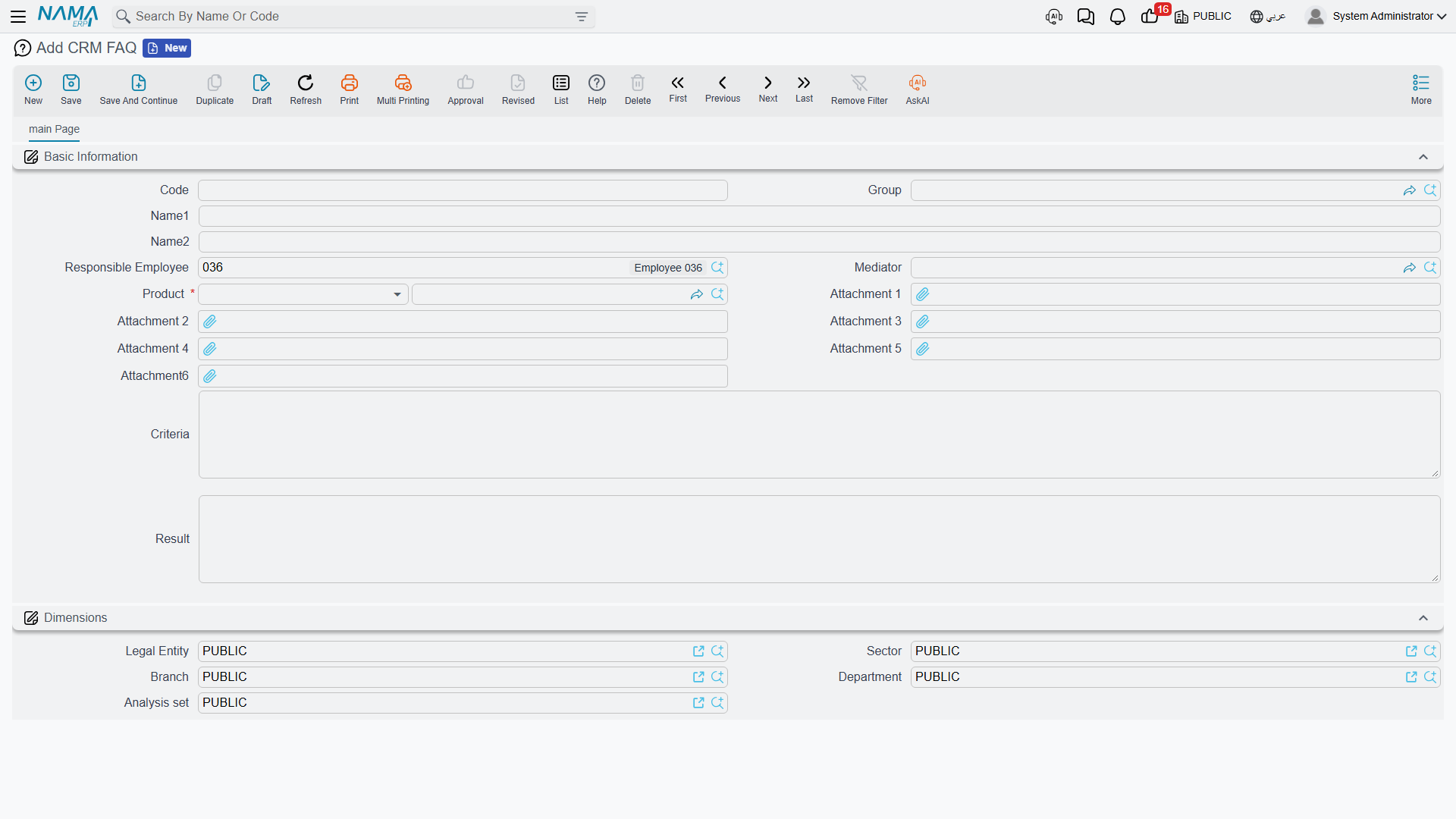The width and height of the screenshot is (1456, 819).
Task: Open the chat messages icon
Action: click(1086, 17)
